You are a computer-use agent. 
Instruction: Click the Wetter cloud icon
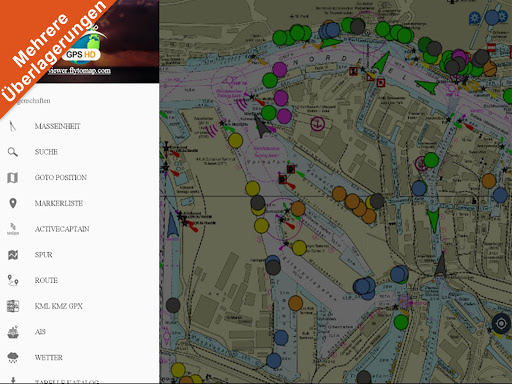13,358
